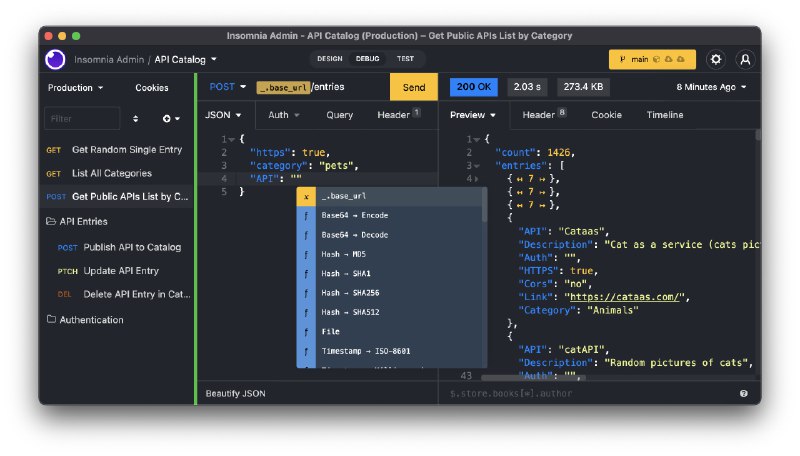Open the user account icon
Viewport: 800px width, 456px height.
(x=745, y=59)
